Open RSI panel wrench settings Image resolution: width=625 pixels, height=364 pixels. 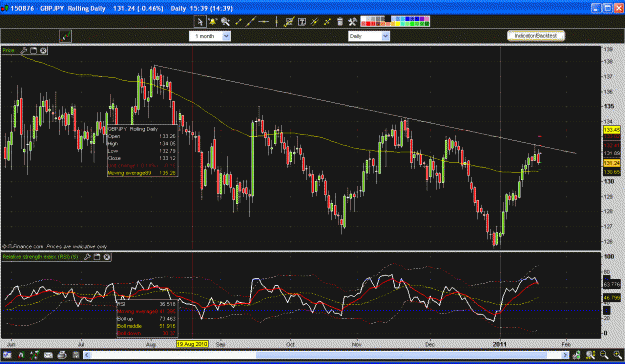(x=87, y=257)
